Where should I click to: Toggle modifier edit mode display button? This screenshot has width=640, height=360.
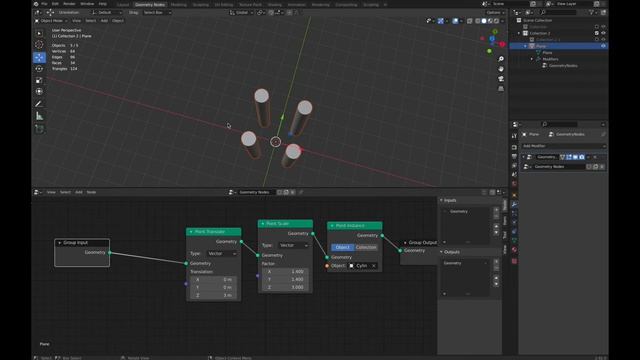click(569, 157)
